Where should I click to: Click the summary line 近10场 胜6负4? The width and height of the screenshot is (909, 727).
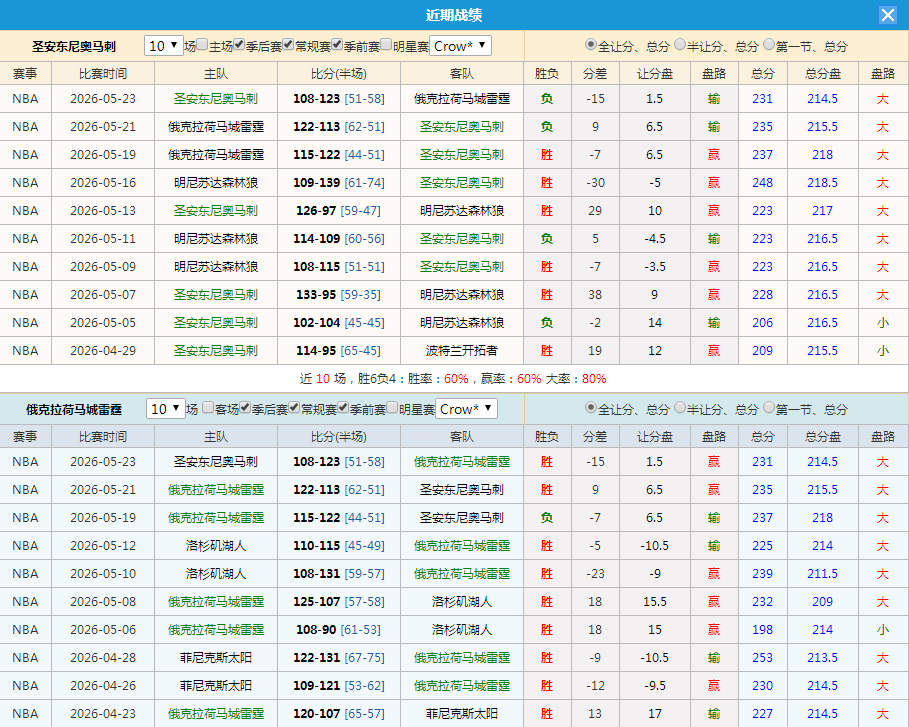click(x=453, y=379)
